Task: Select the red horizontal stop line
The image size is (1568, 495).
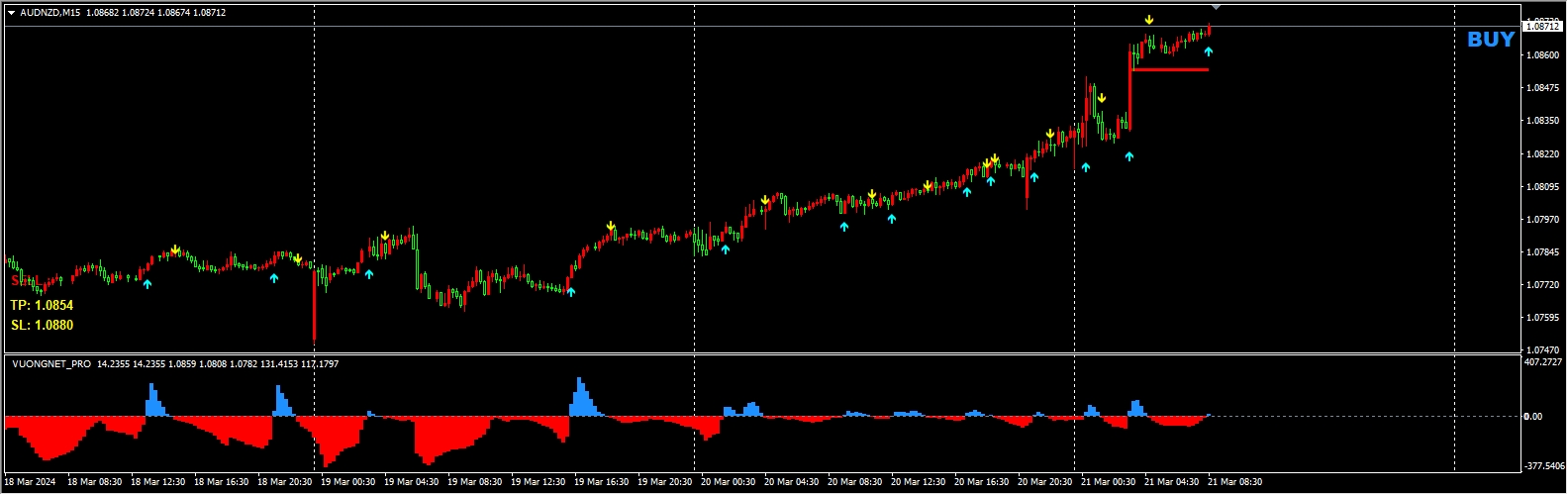Action: pyautogui.click(x=1168, y=69)
